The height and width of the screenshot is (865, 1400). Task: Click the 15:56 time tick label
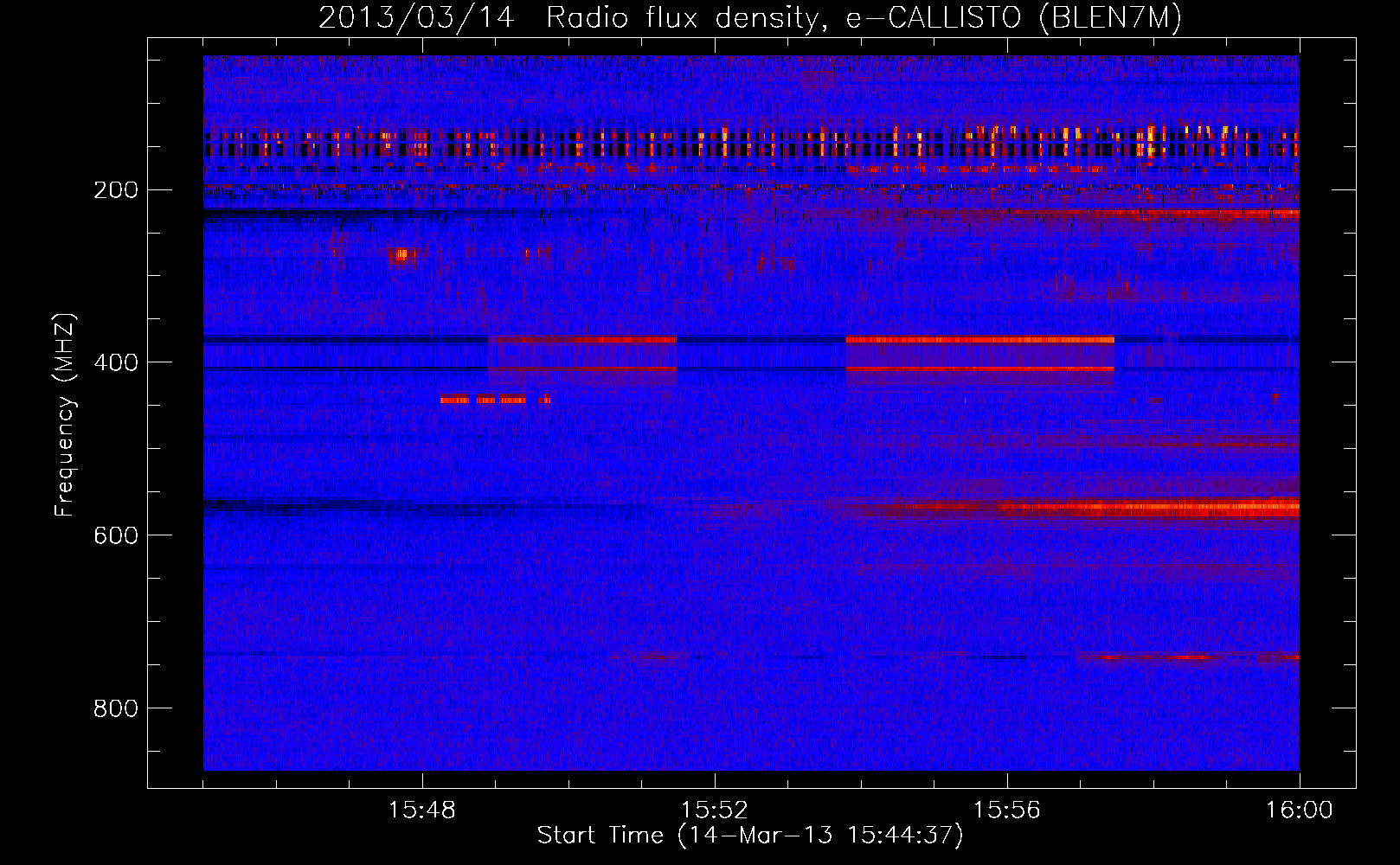[x=1007, y=810]
